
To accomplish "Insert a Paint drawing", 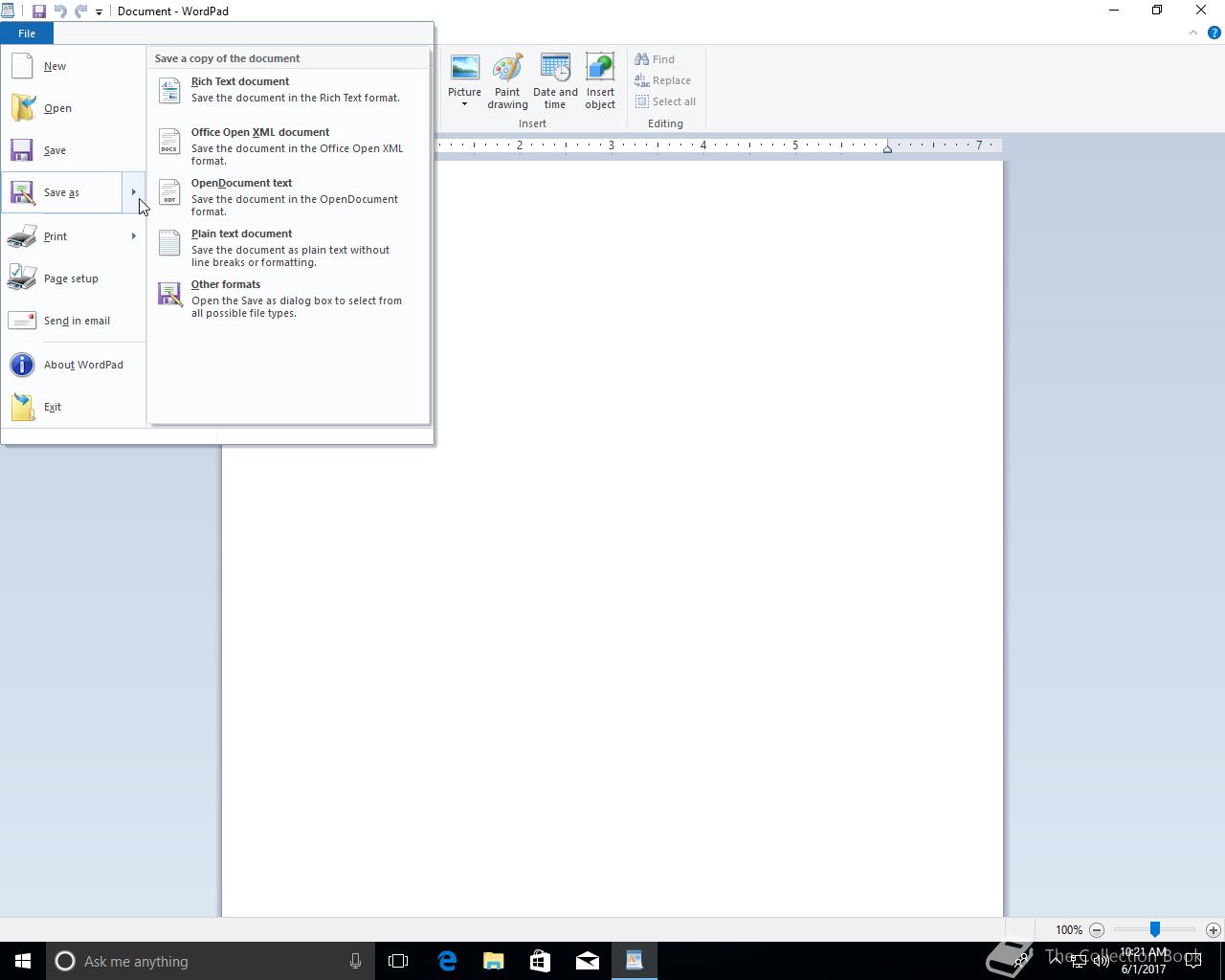I will click(x=507, y=81).
